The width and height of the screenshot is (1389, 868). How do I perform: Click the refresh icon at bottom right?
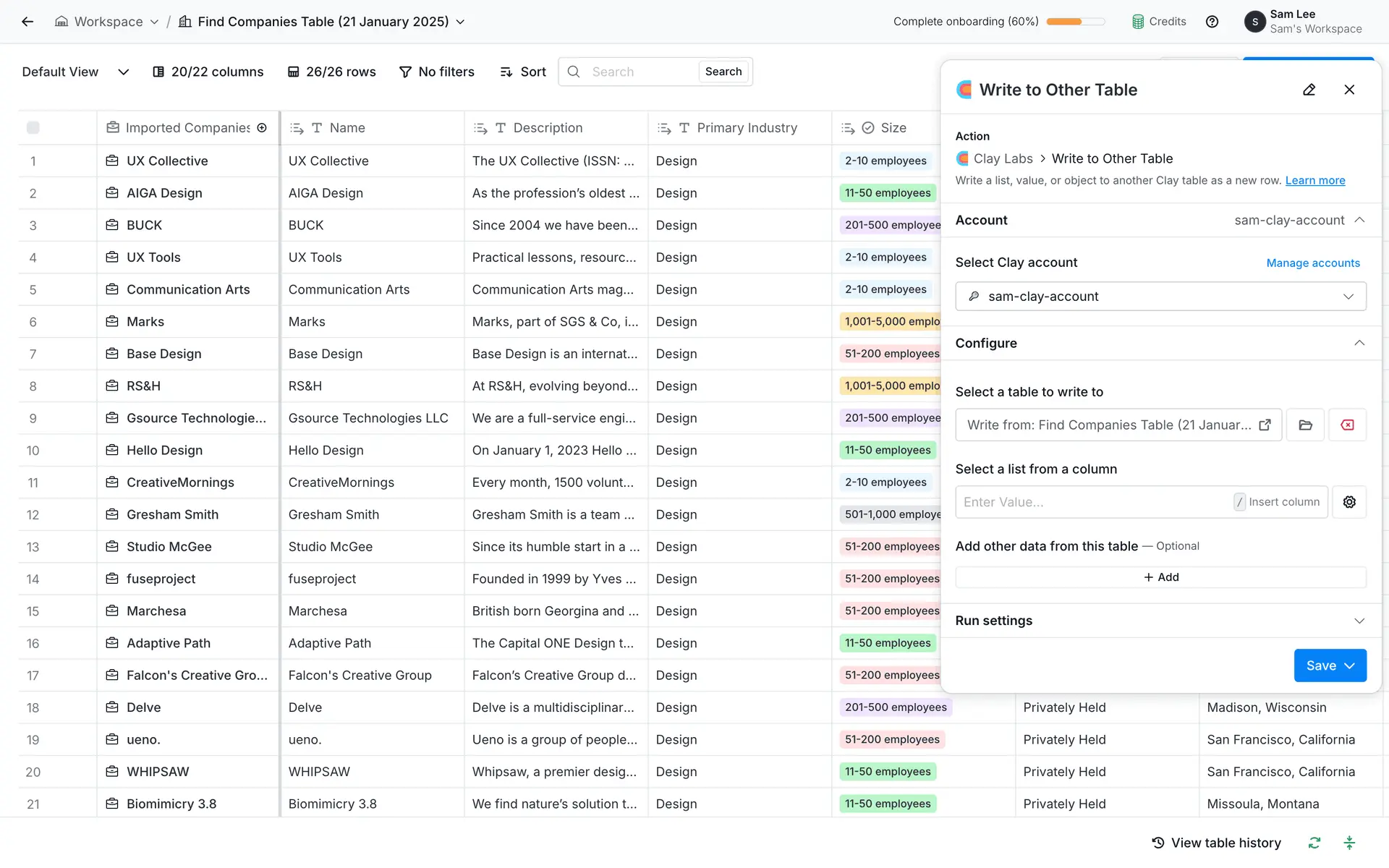1314,843
